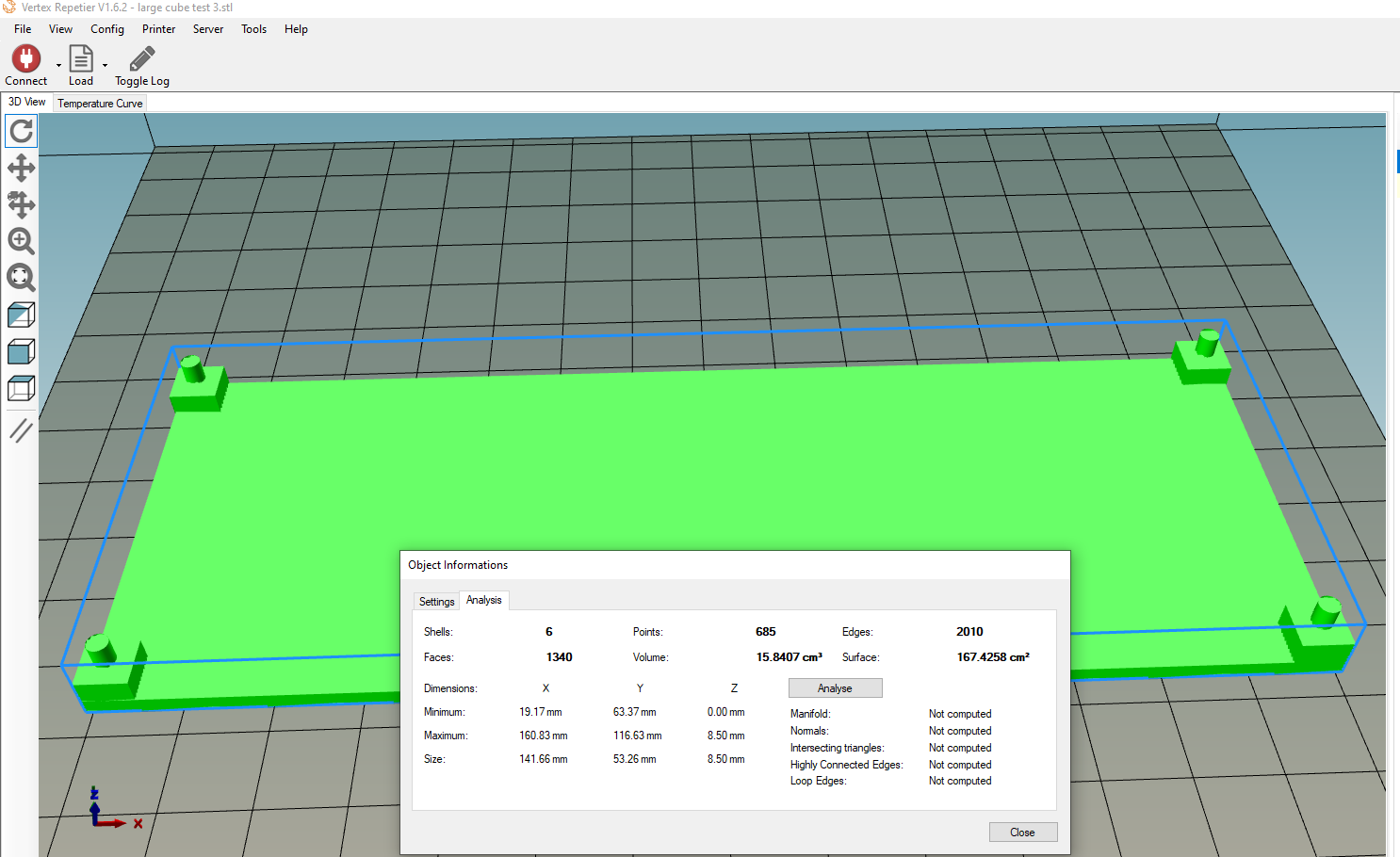Viewport: 1400px width, 857px height.
Task: Click the X size value 141.66 mm
Action: [544, 759]
